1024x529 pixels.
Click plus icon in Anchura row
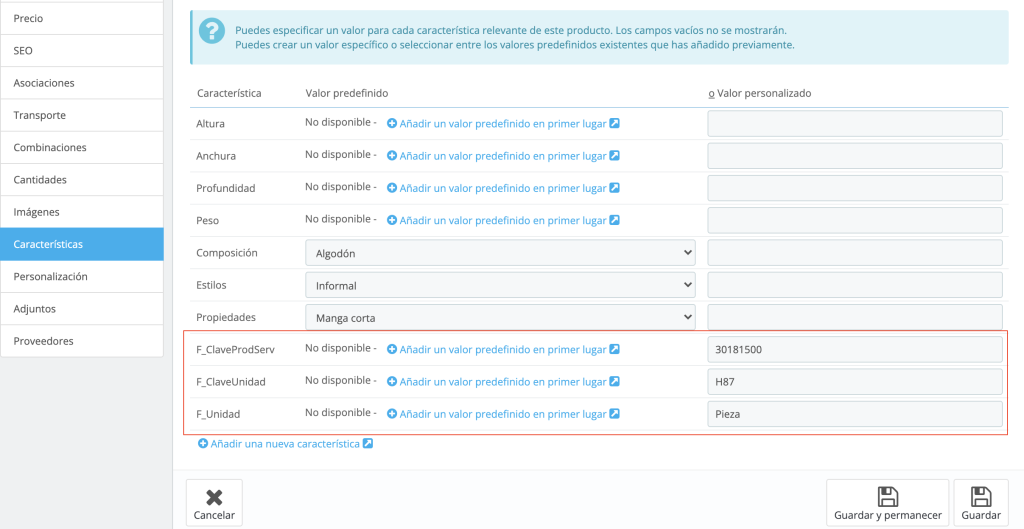tap(392, 155)
